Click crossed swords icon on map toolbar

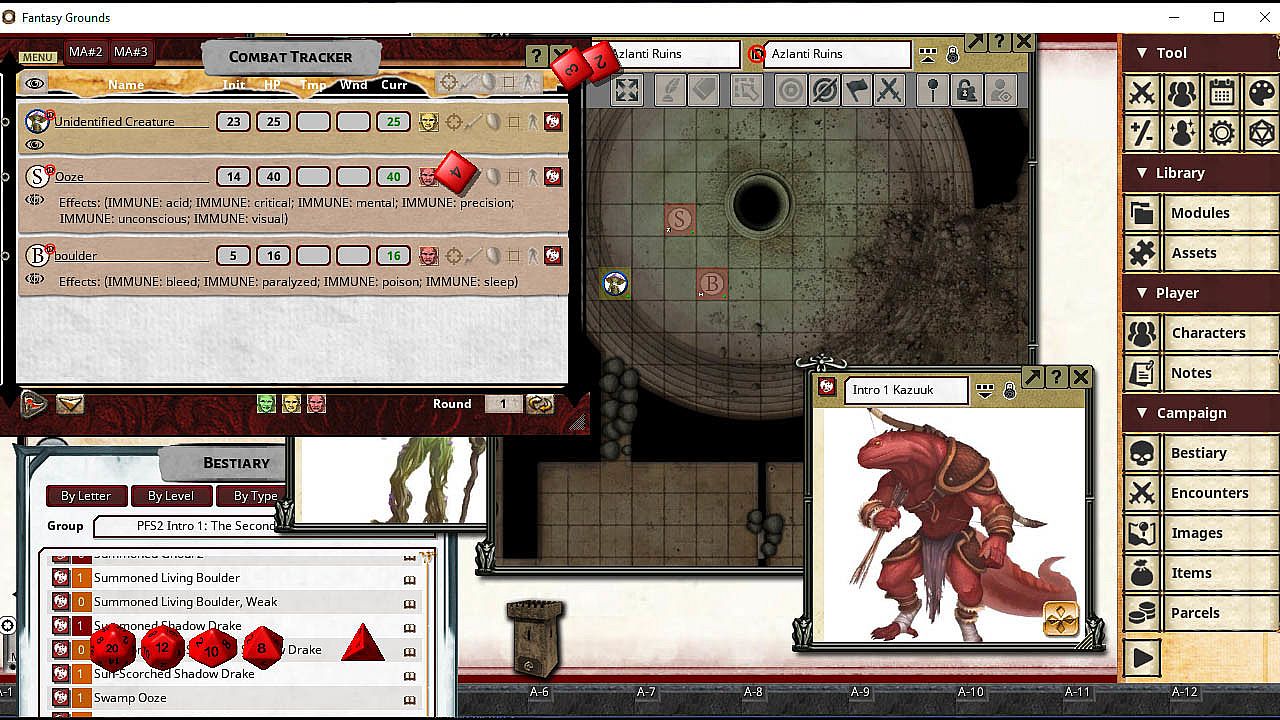(x=889, y=90)
